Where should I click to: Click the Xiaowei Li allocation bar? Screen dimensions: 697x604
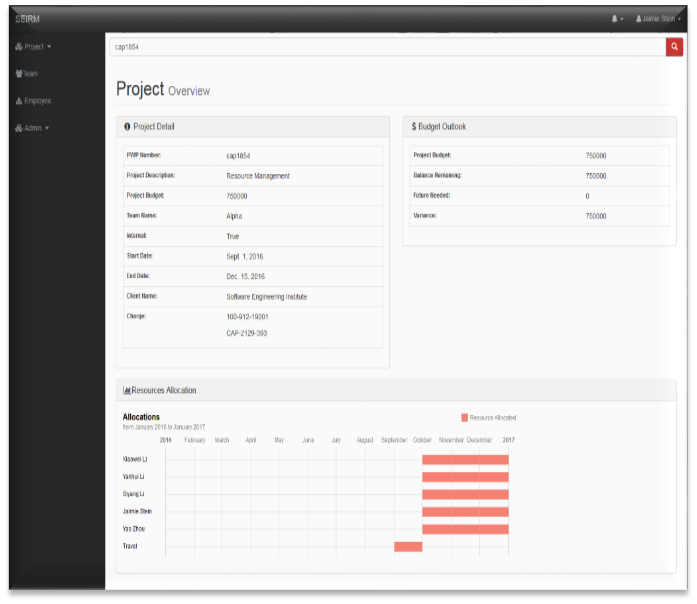465,460
